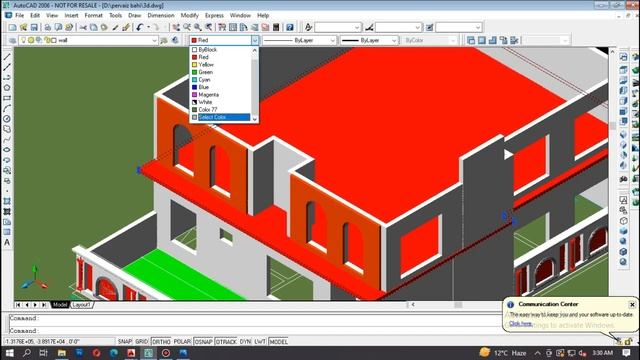The image size is (640, 360).
Task: Open Layer Properties Manager icon
Action: coord(12,40)
